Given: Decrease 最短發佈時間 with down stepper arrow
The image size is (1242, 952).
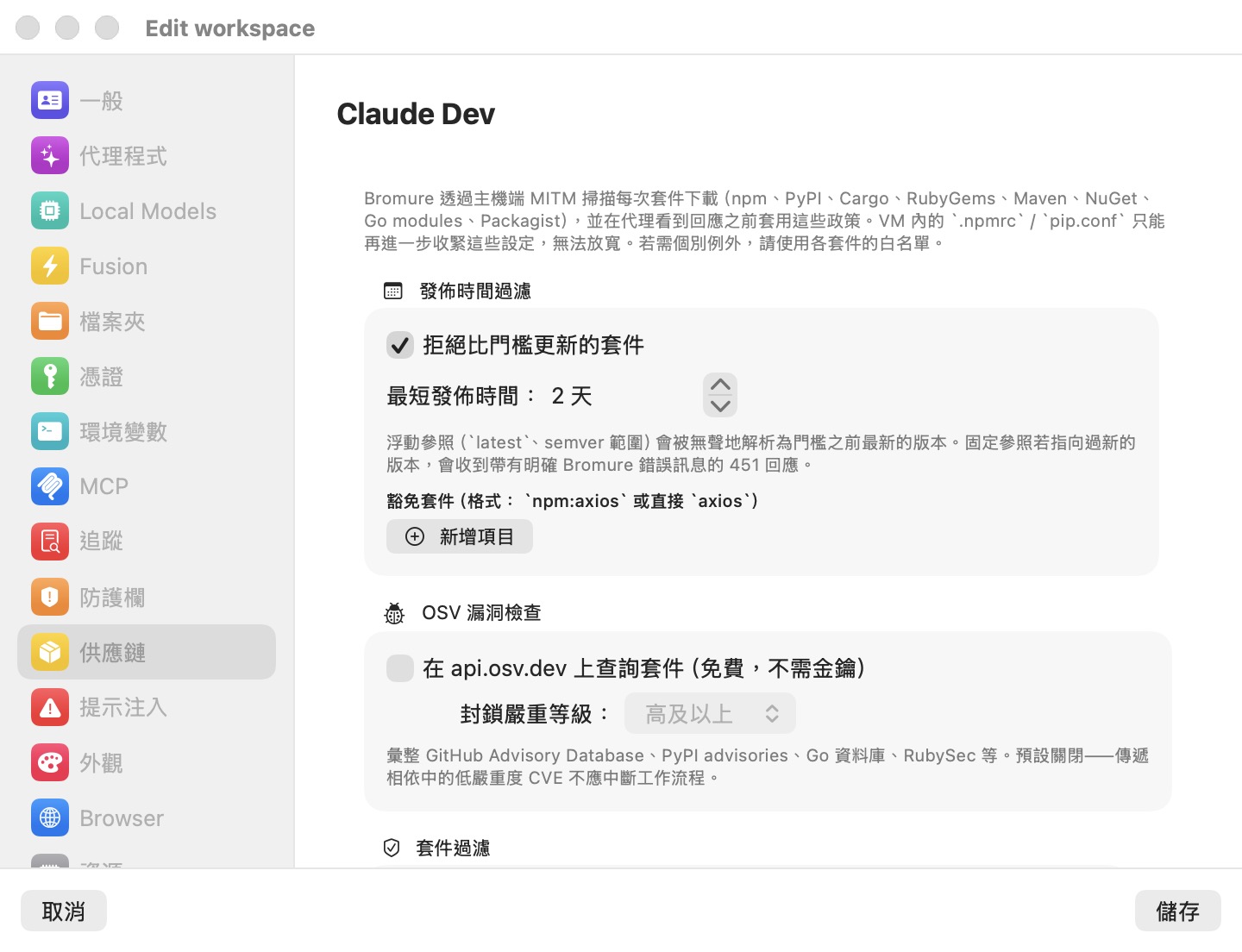Looking at the screenshot, I should 720,406.
